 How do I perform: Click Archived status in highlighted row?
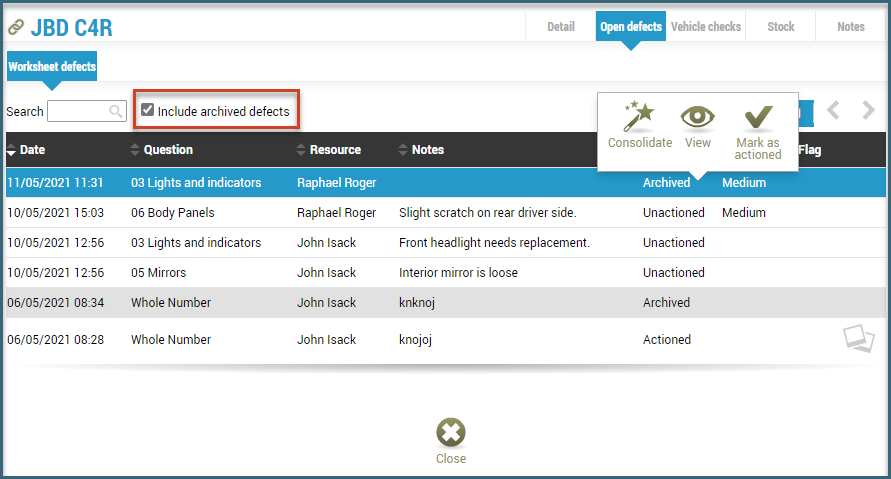pos(667,182)
